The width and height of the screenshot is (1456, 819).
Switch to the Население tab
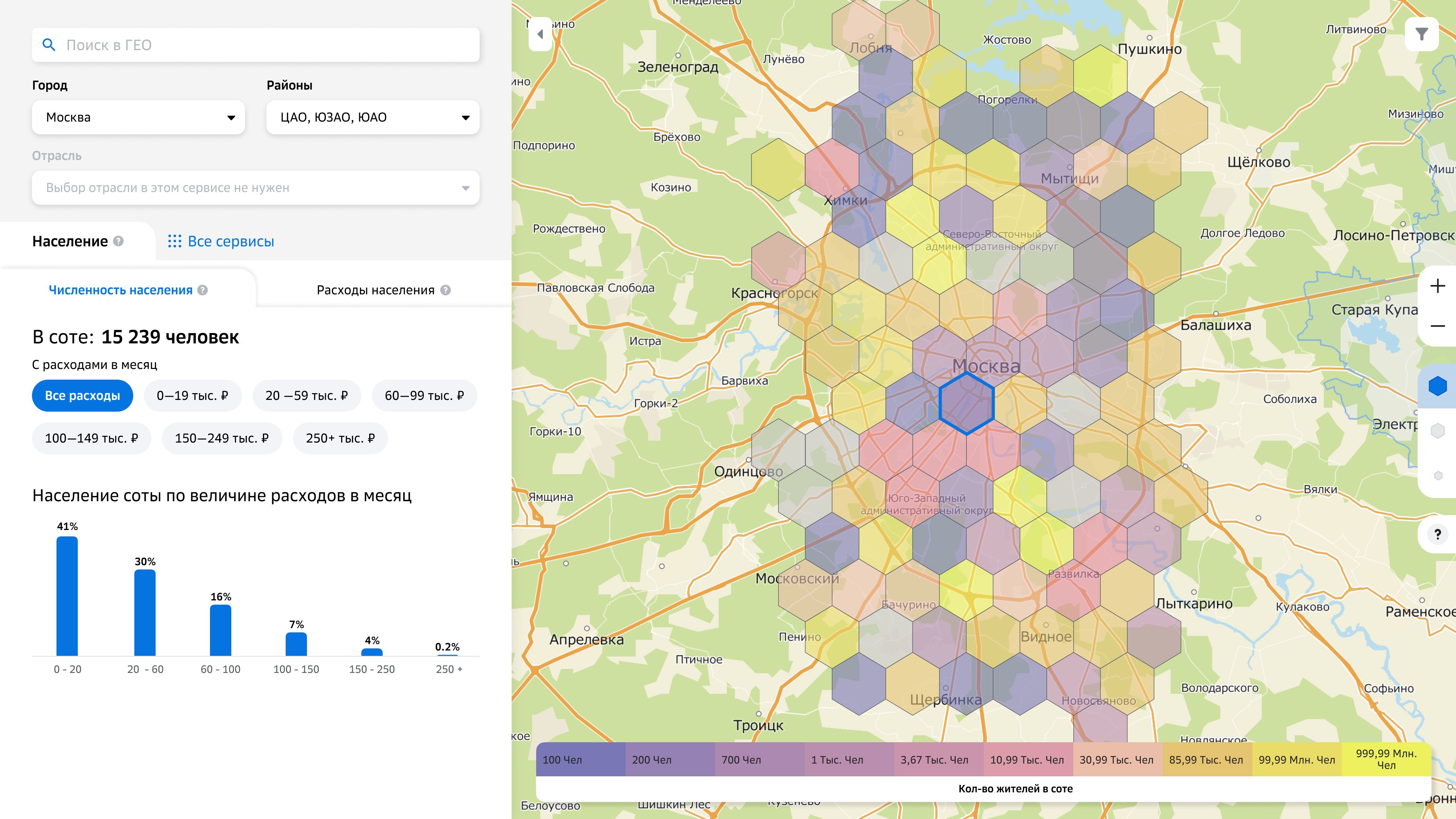click(x=70, y=241)
